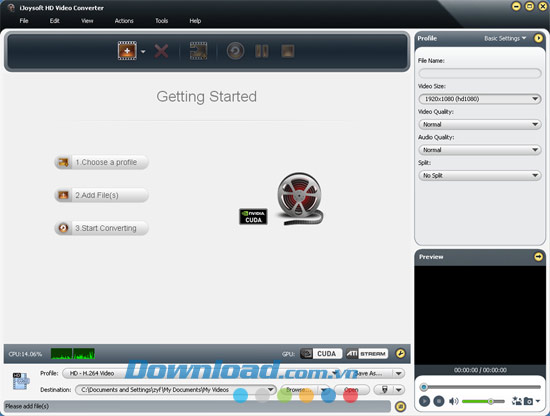Click the Getting Started heading

(207, 96)
